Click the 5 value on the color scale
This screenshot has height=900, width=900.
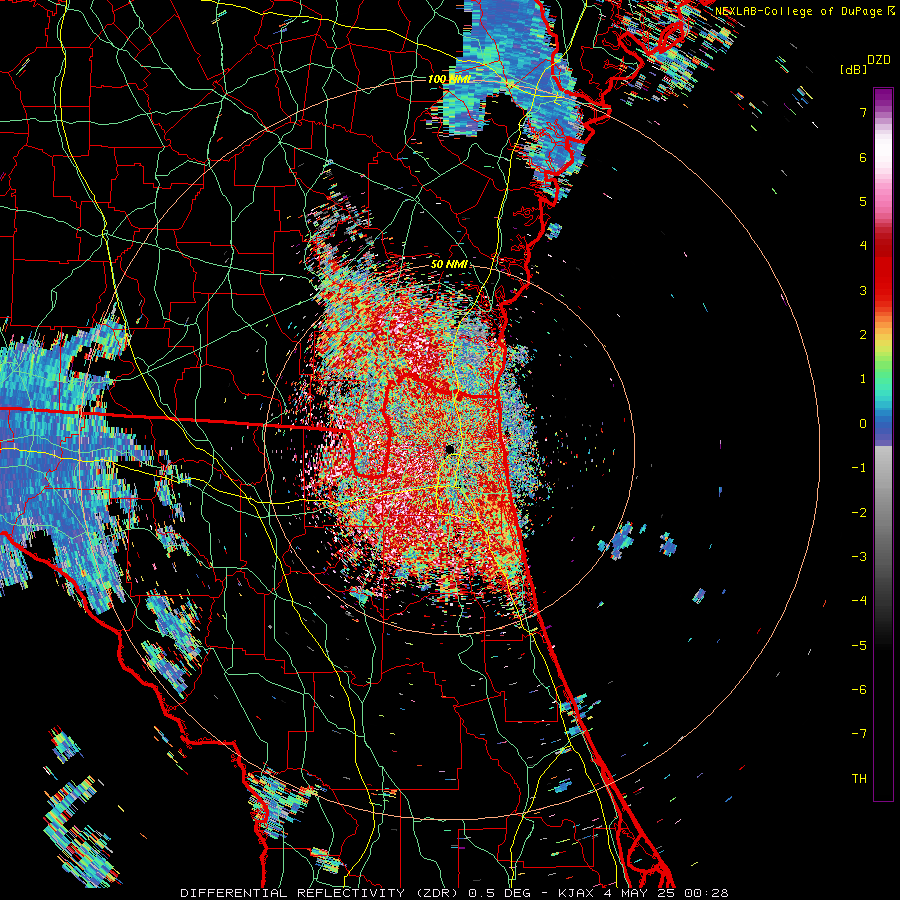[x=863, y=201]
